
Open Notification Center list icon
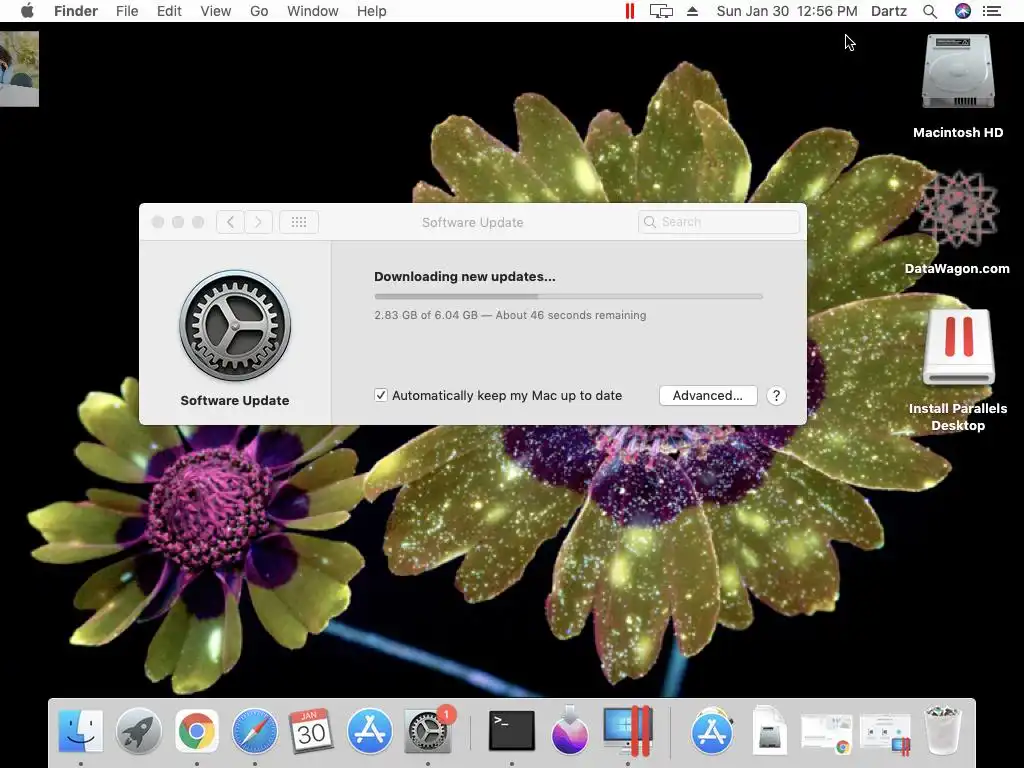[992, 11]
